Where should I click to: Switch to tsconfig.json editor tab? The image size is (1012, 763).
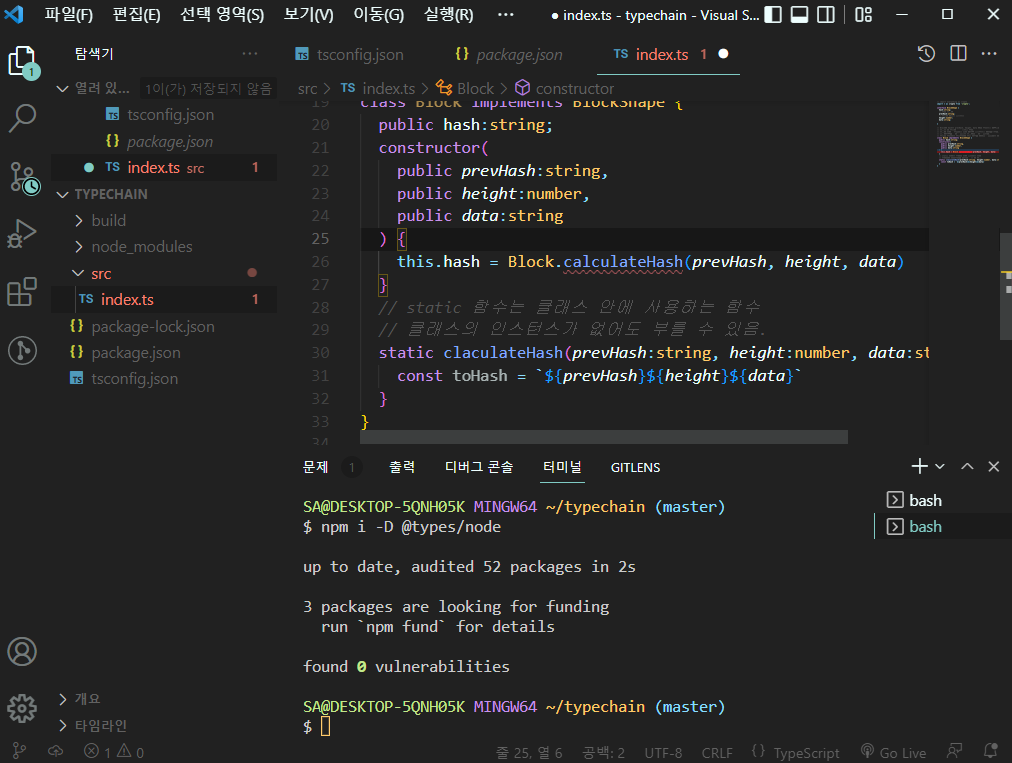pyautogui.click(x=349, y=54)
